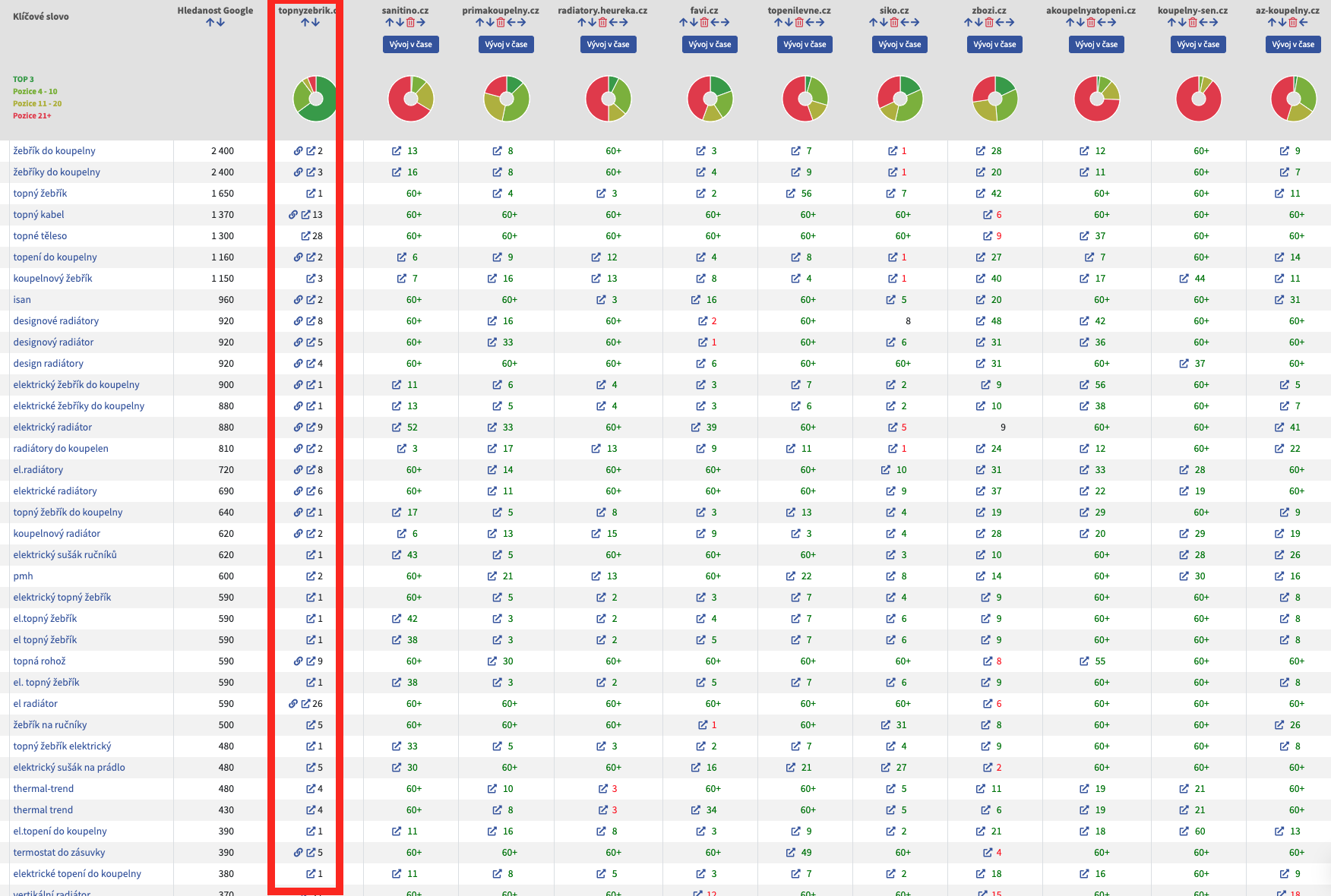
Task: Open az-koupelny.cz external link in pmh row
Action: coord(1279,576)
